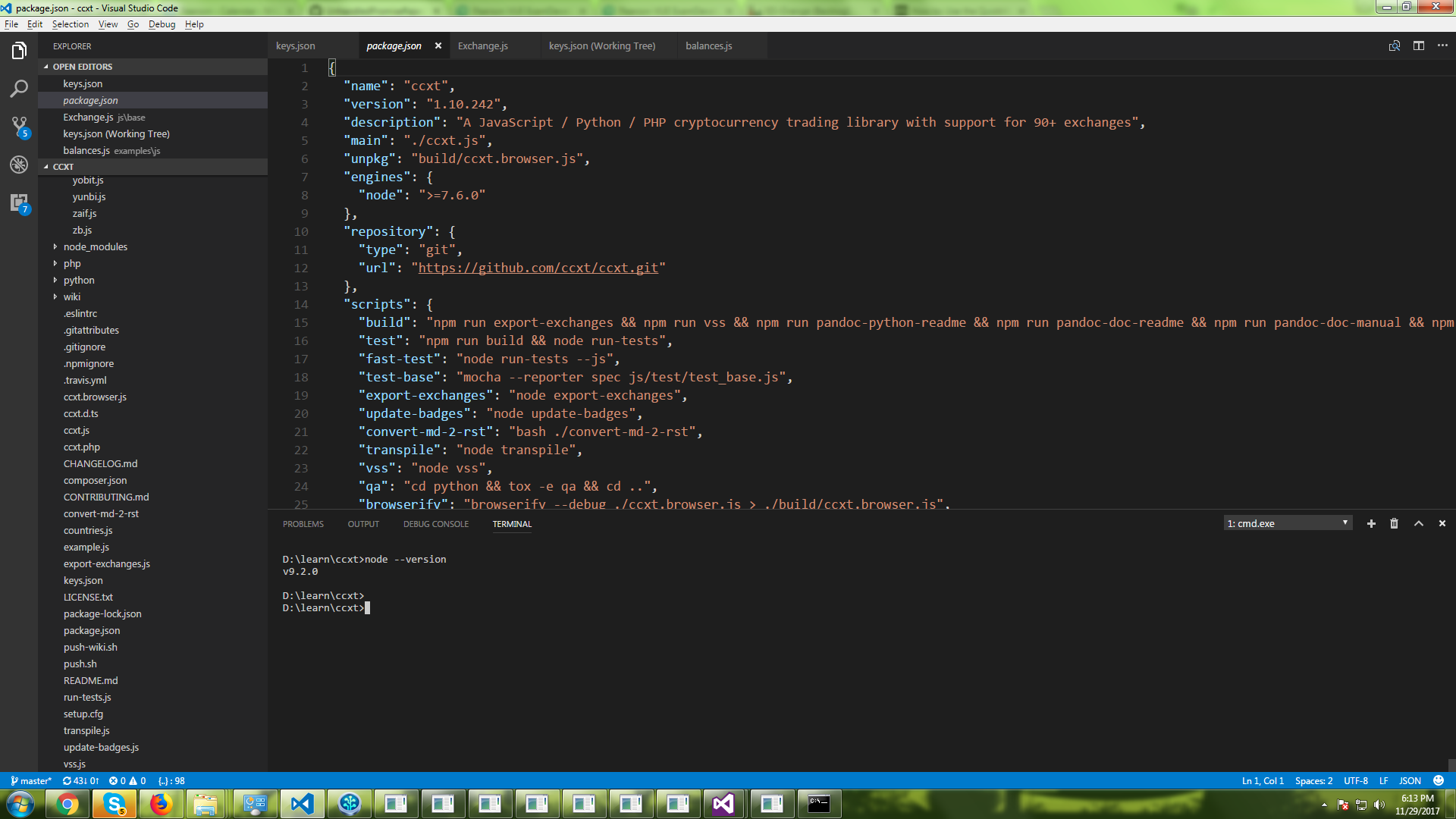The image size is (1456, 819).
Task: Check out the master branch in the status bar
Action: point(30,780)
